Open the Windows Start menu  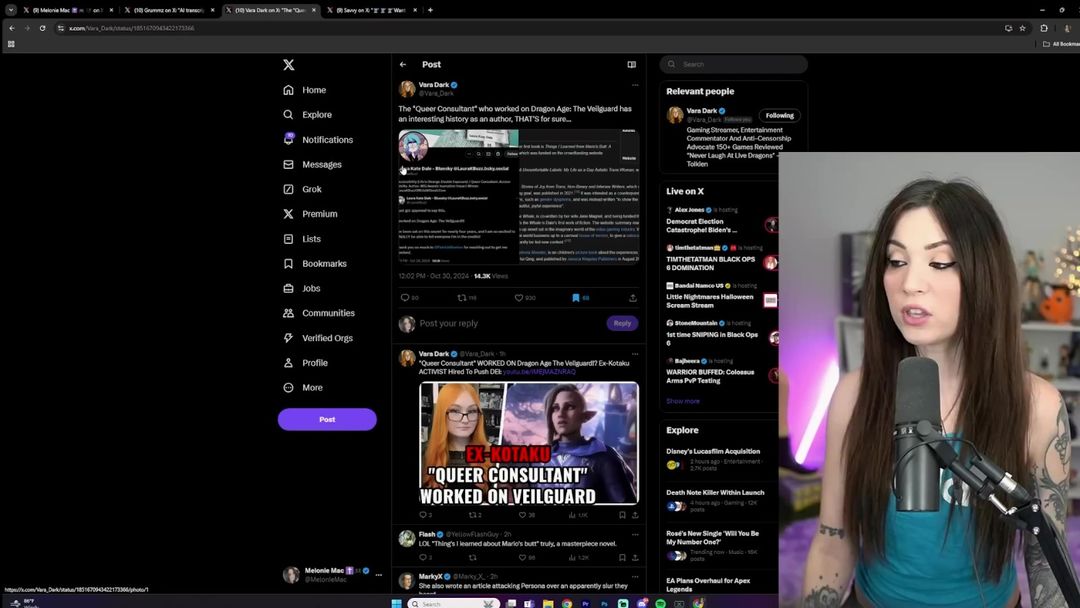[x=396, y=604]
